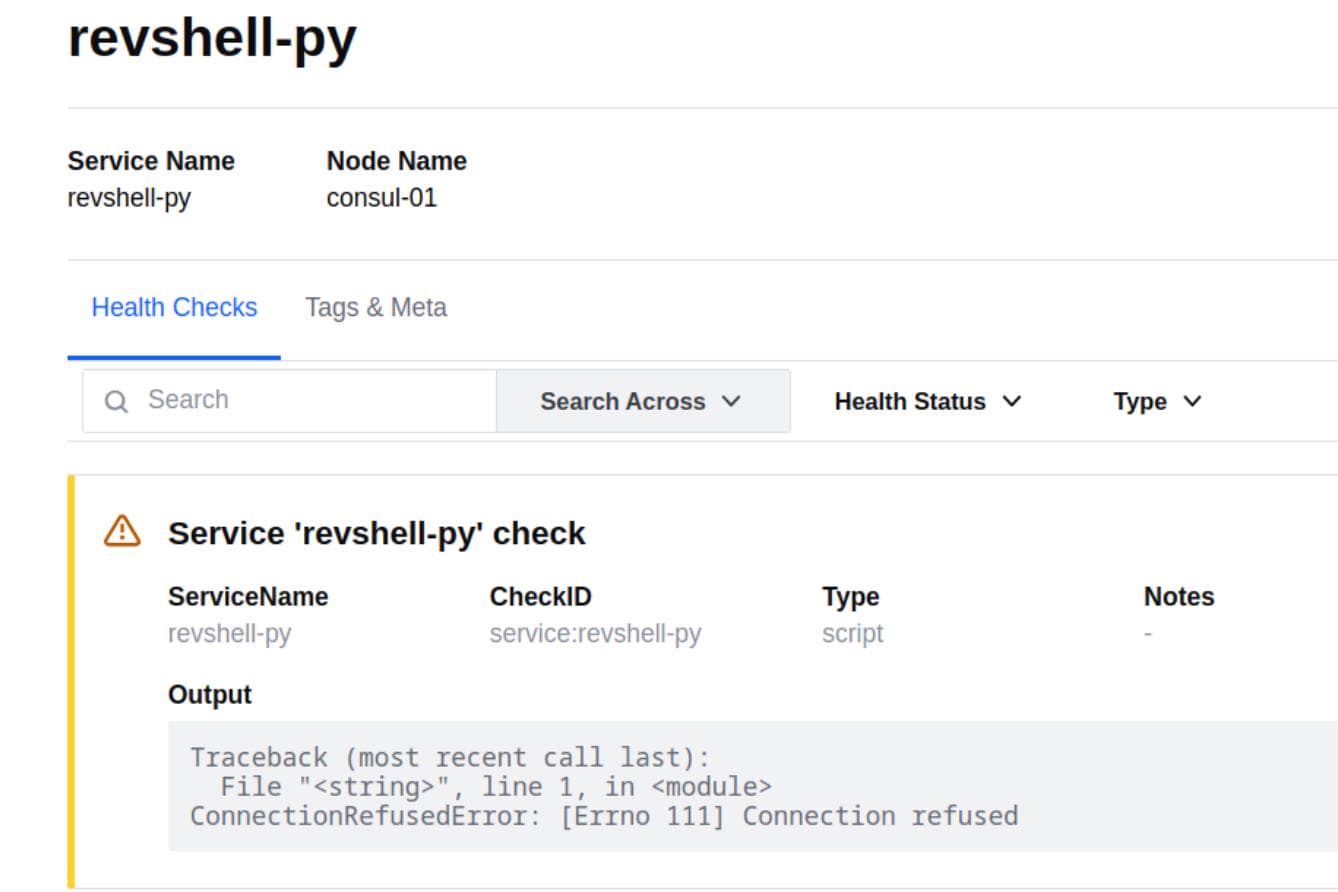Image resolution: width=1338 pixels, height=892 pixels.
Task: Click the Type filter chevron arrow
Action: click(x=1192, y=401)
